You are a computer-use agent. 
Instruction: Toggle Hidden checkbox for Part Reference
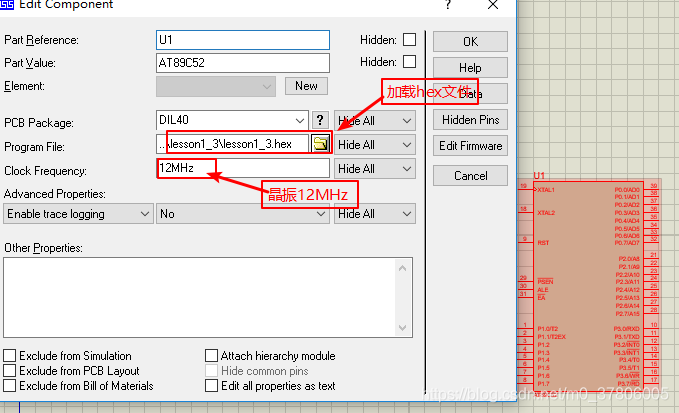pos(409,39)
